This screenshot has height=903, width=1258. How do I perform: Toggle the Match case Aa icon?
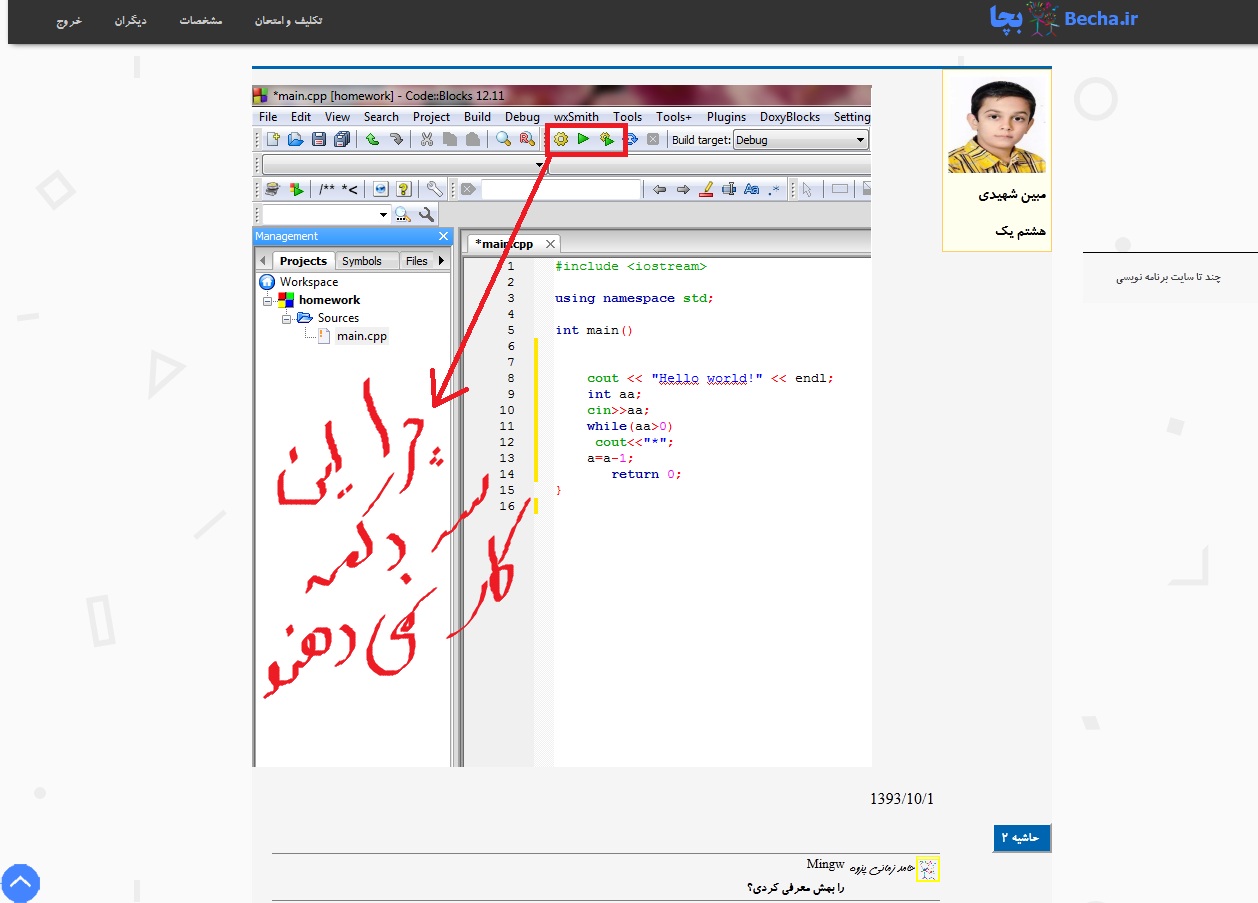coord(751,189)
